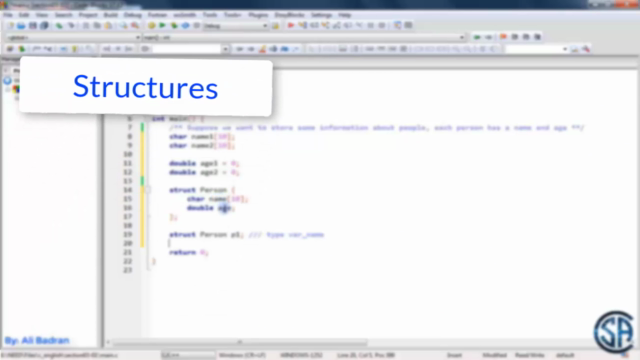Viewport: 640px width, 360px height.
Task: Click the Step into debug icon
Action: click(x=325, y=26)
